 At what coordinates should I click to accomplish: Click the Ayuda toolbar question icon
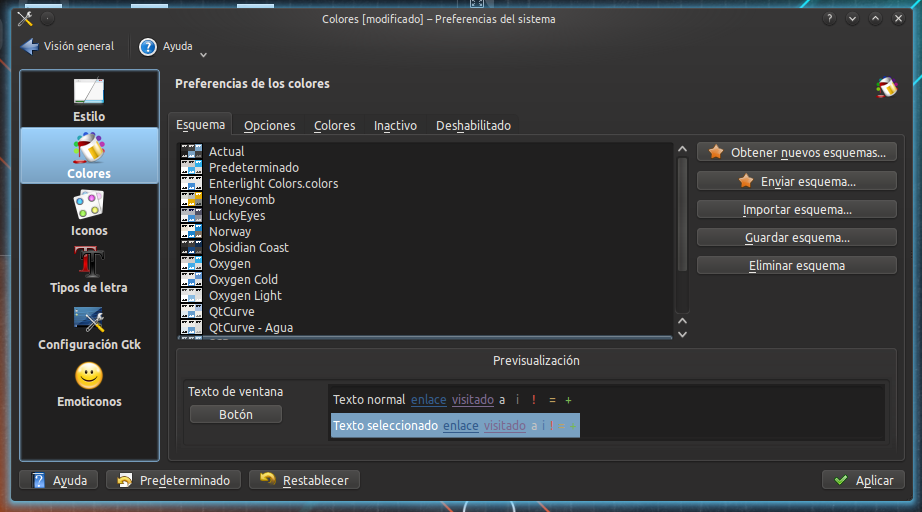148,46
